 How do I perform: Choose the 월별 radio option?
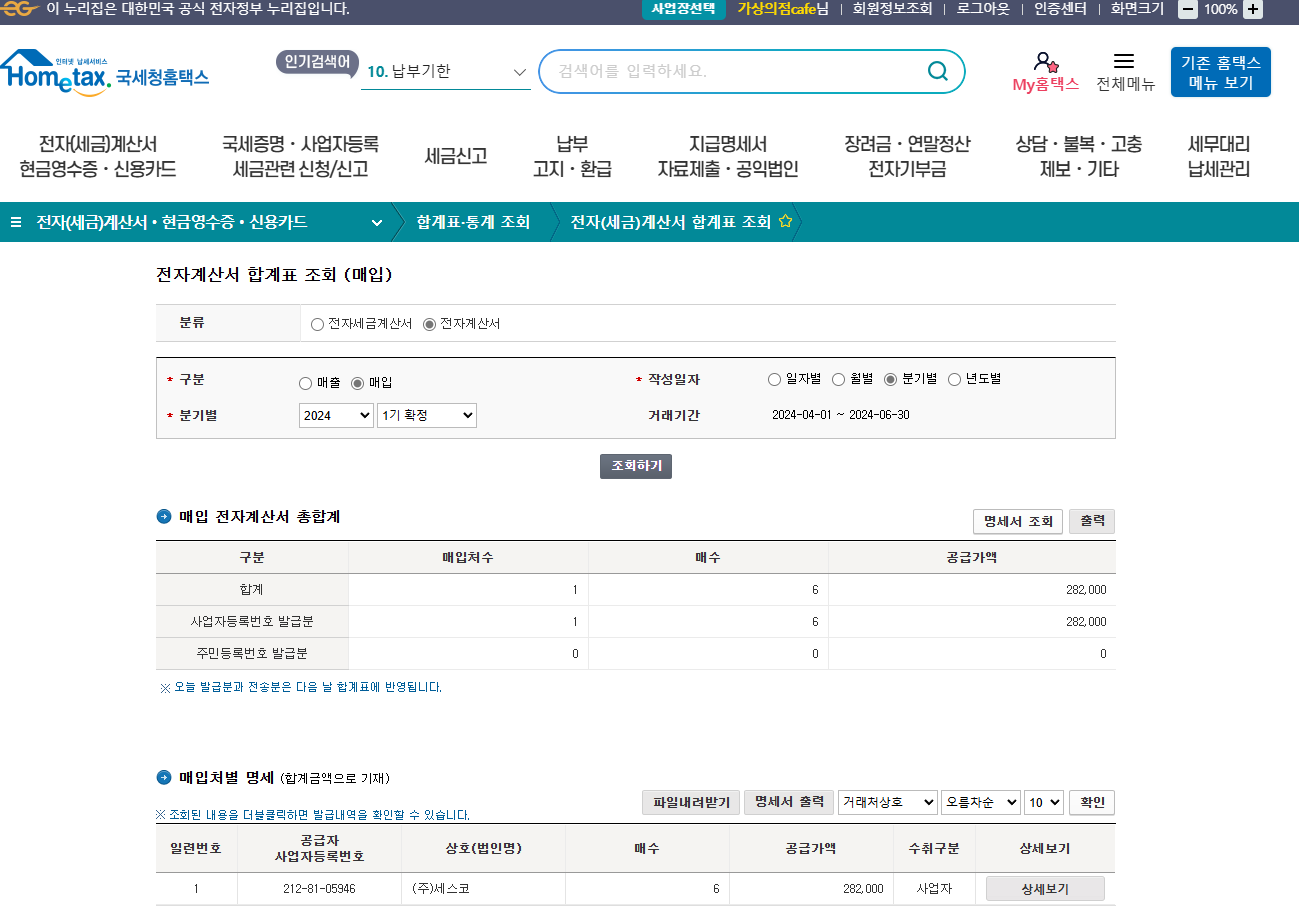tap(839, 379)
